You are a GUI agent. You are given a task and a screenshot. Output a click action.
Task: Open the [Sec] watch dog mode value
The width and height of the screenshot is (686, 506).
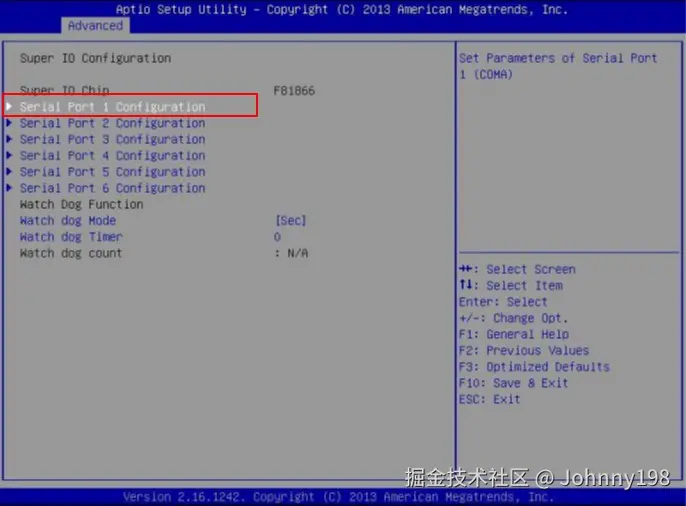[290, 220]
